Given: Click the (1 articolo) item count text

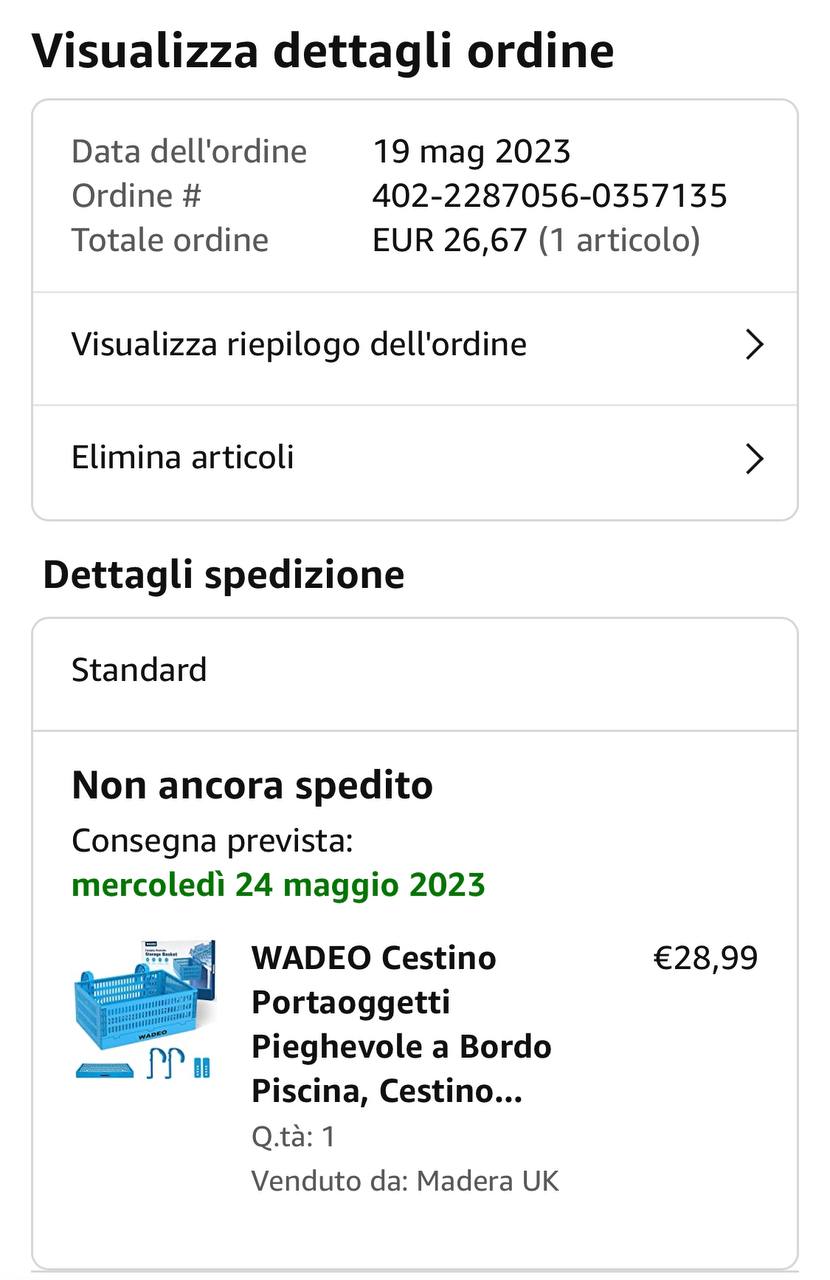Looking at the screenshot, I should click(x=619, y=241).
